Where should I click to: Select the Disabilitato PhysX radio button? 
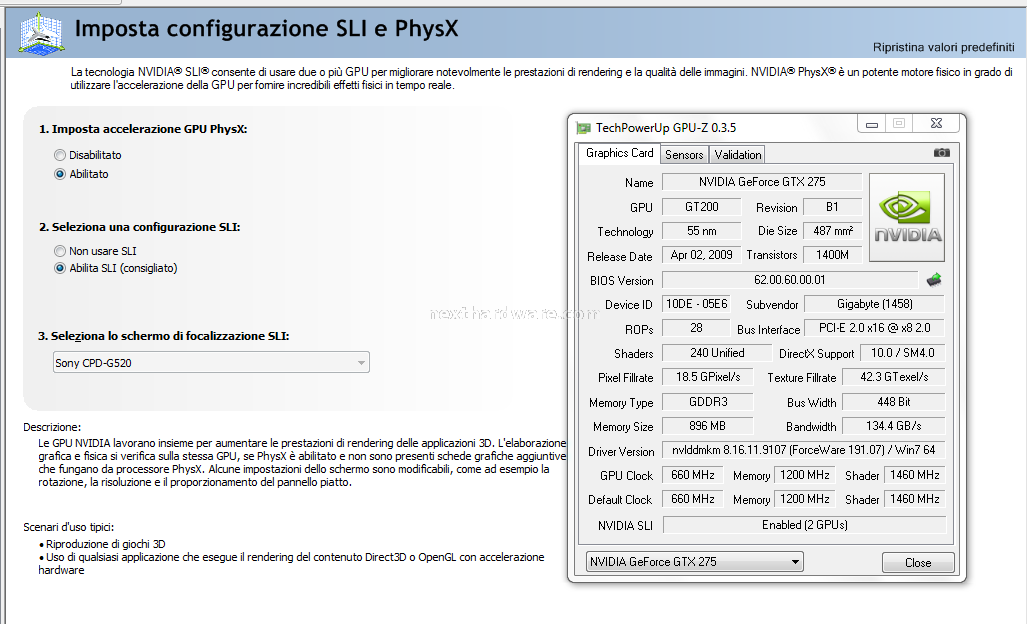60,155
